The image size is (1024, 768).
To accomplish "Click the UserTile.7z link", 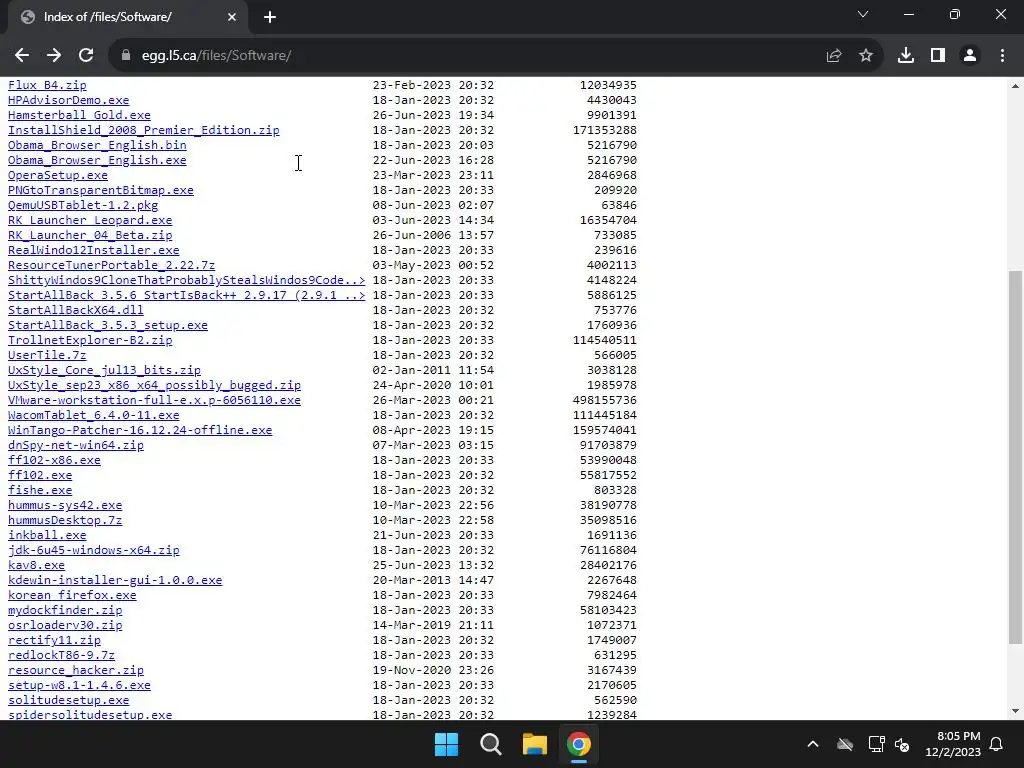I will point(47,355).
